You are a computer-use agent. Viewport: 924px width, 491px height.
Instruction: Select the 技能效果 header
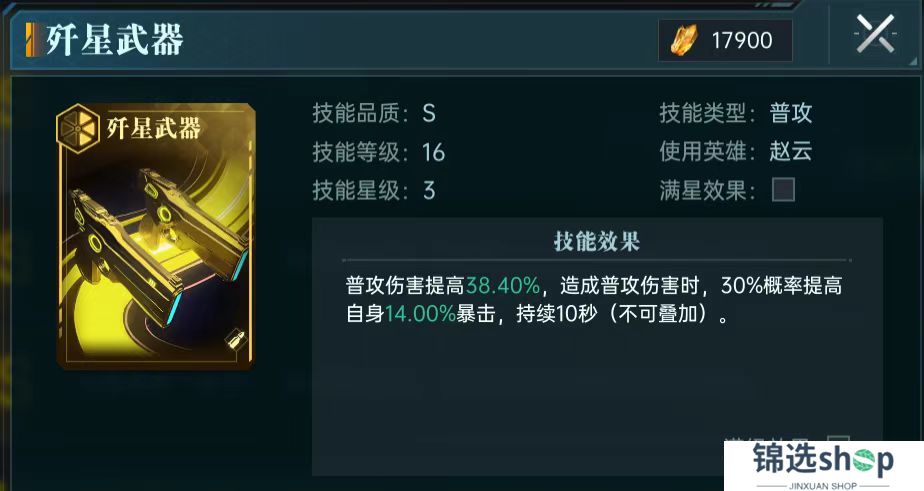(x=597, y=242)
